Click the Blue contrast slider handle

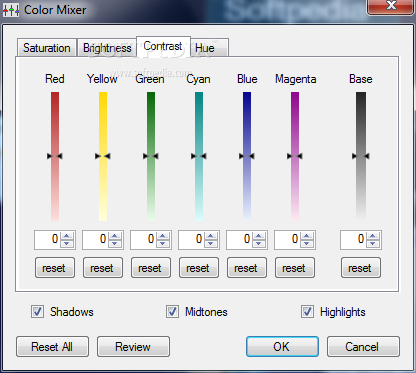pyautogui.click(x=247, y=156)
